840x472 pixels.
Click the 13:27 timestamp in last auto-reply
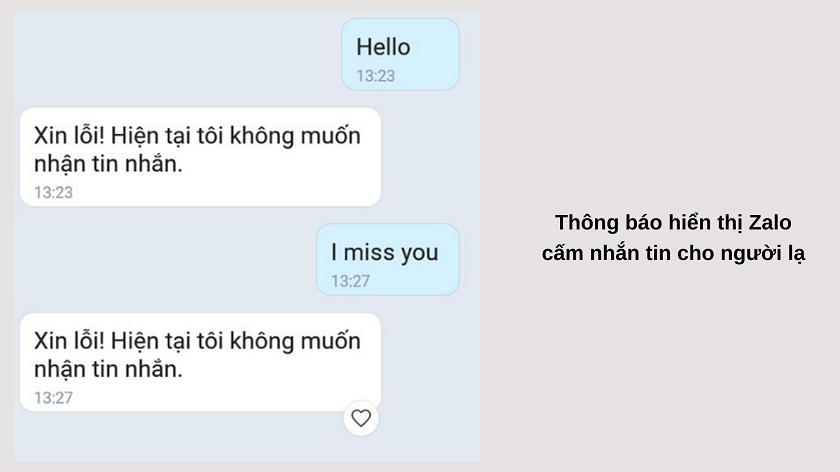[53, 398]
